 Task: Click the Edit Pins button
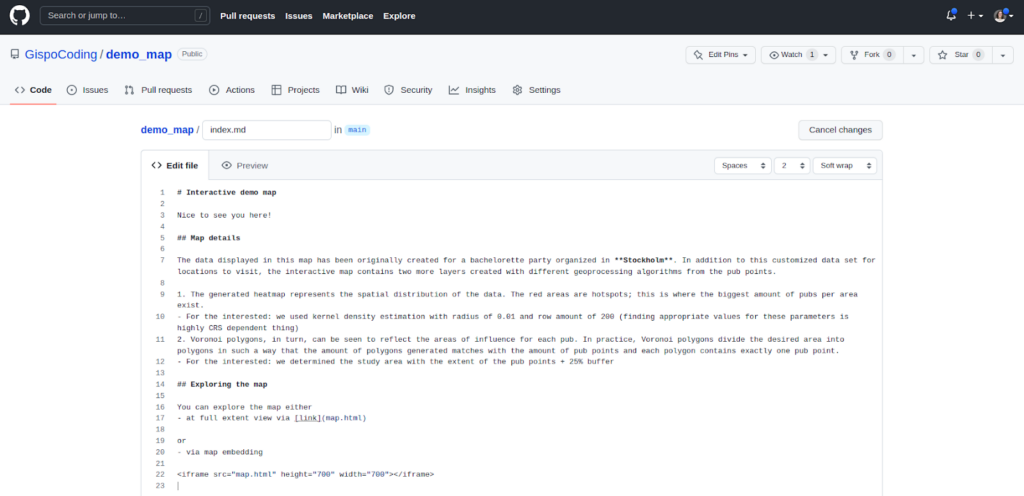point(720,55)
